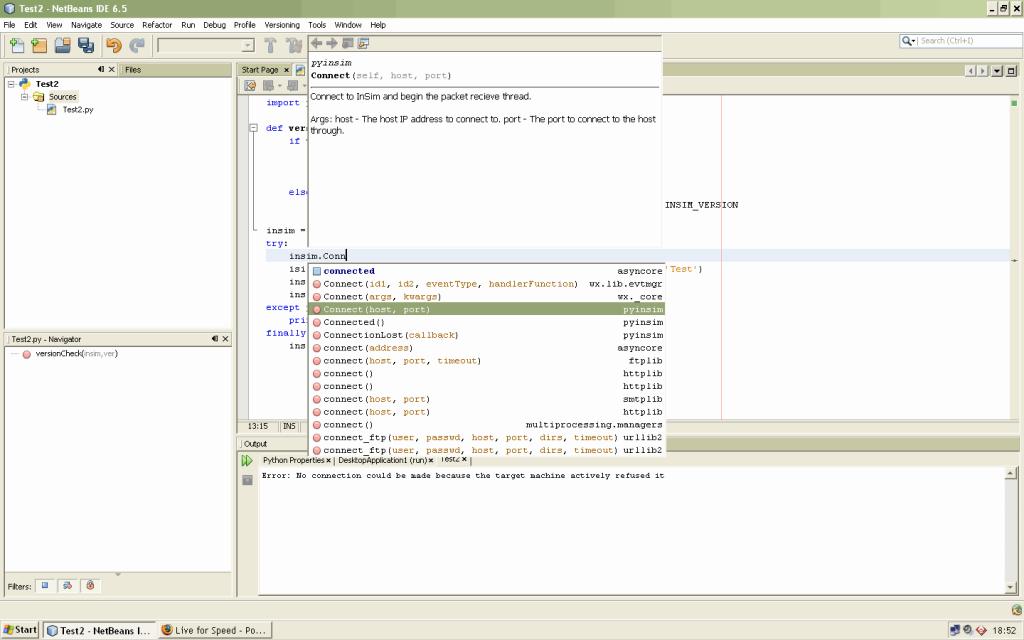Close the Projects panel
Screen dimensions: 1024x640
click(112, 69)
